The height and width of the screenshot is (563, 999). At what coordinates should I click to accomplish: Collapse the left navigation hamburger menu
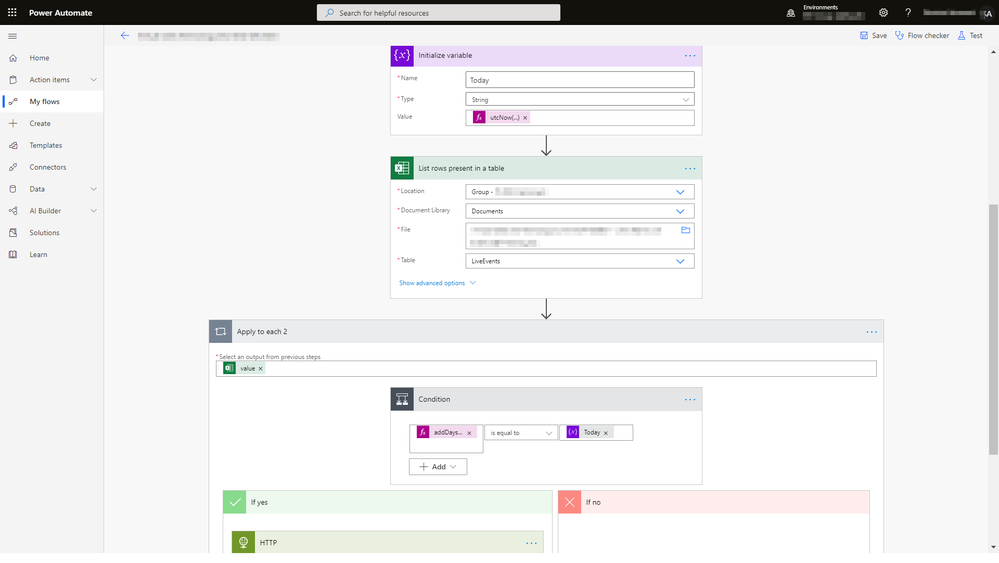click(12, 36)
